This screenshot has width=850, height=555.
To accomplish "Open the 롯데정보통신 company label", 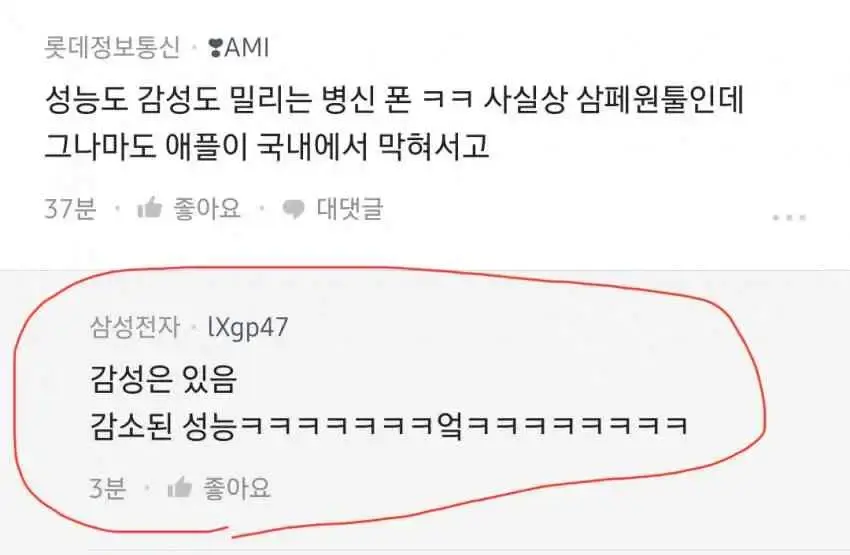I will (x=112, y=48).
